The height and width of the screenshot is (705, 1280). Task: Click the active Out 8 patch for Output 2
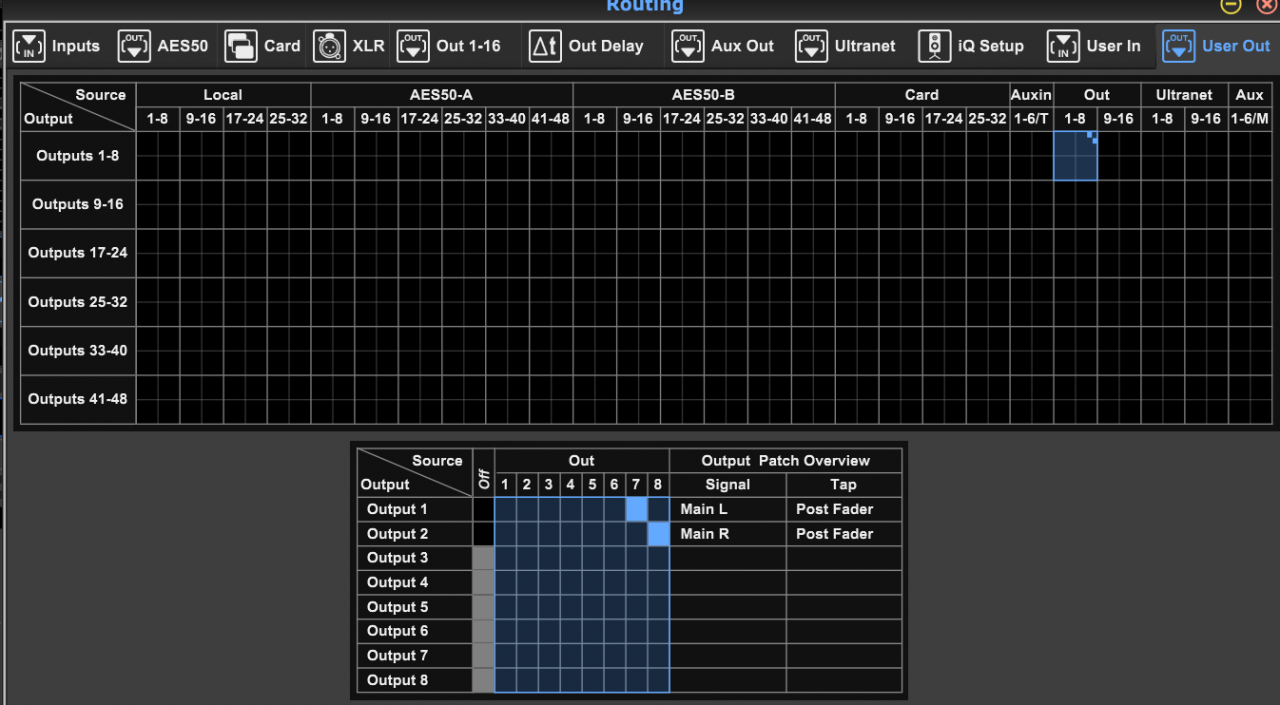pos(658,534)
